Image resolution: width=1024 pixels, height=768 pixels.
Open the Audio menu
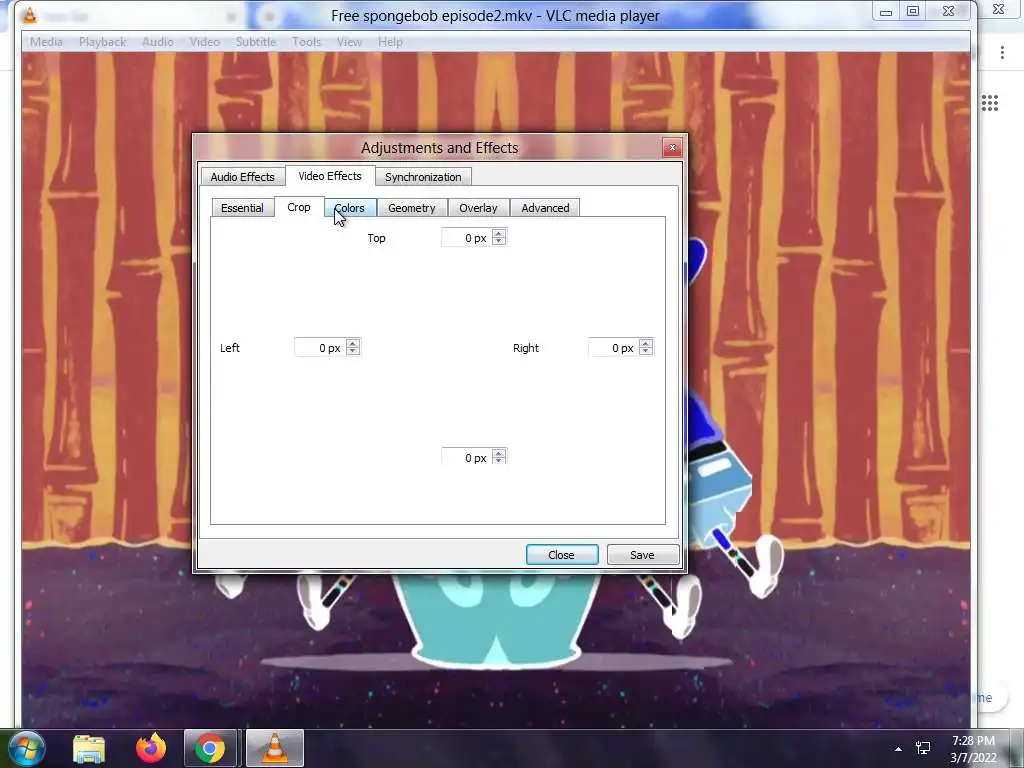(158, 42)
